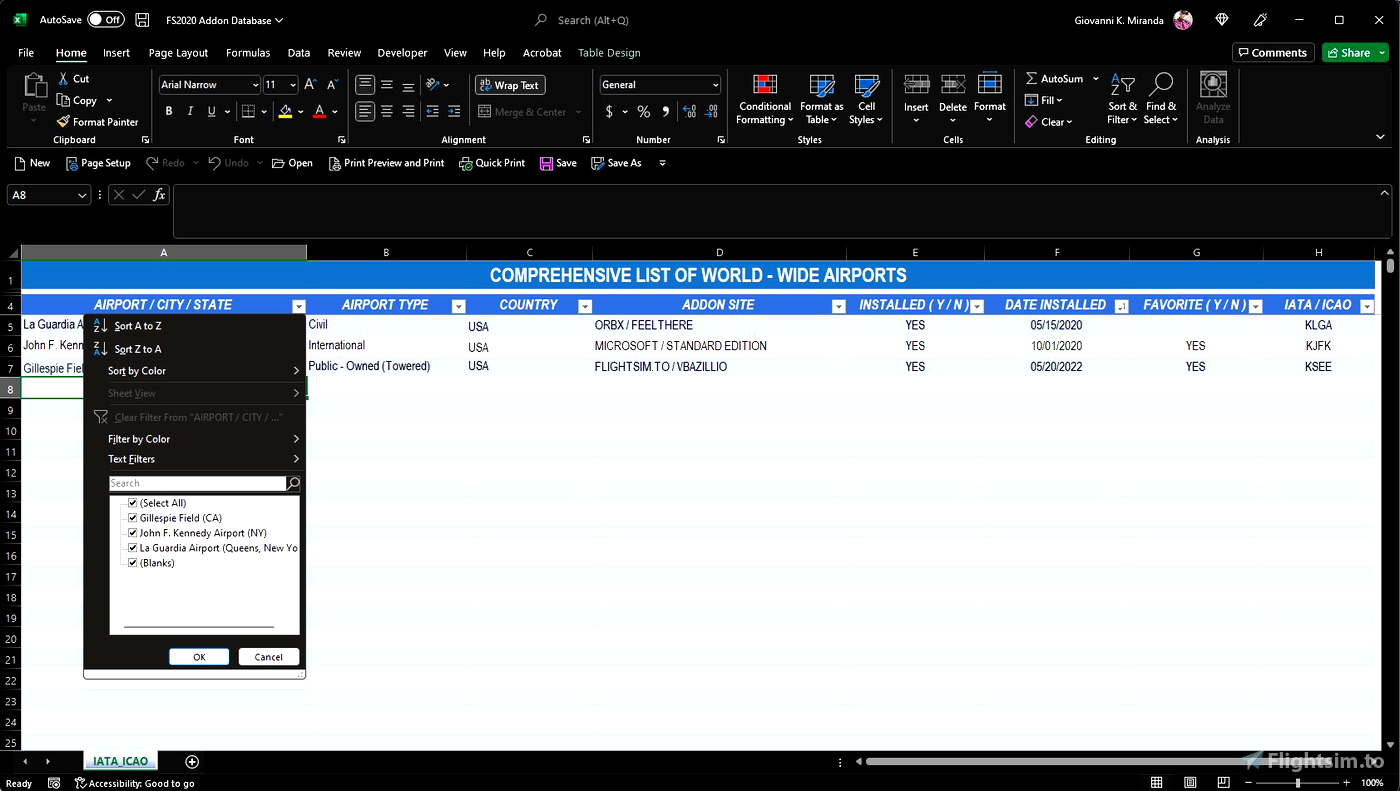Viewport: 1400px width, 791px height.
Task: Click the Quick Print toolbar icon
Action: pos(492,163)
